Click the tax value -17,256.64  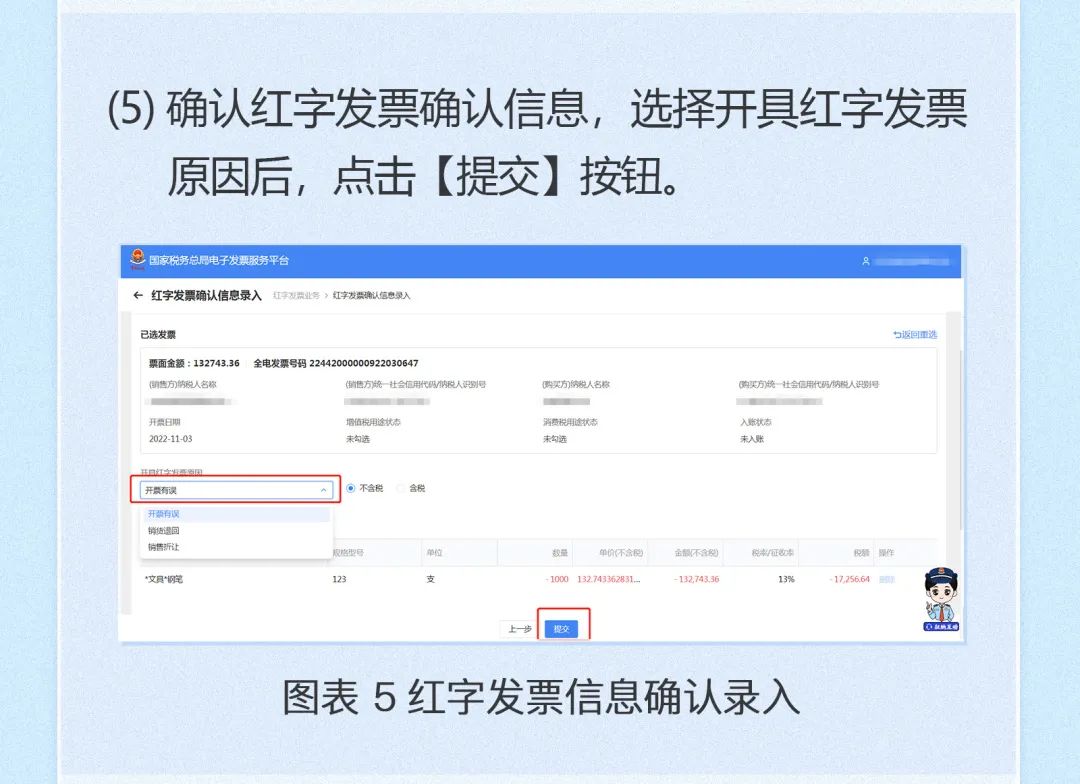(x=849, y=579)
